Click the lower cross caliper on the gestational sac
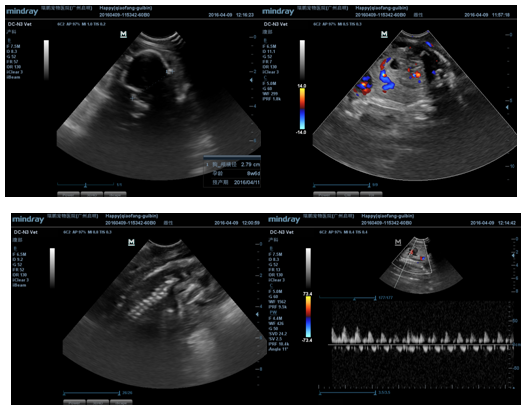The image size is (521, 407). (132, 98)
